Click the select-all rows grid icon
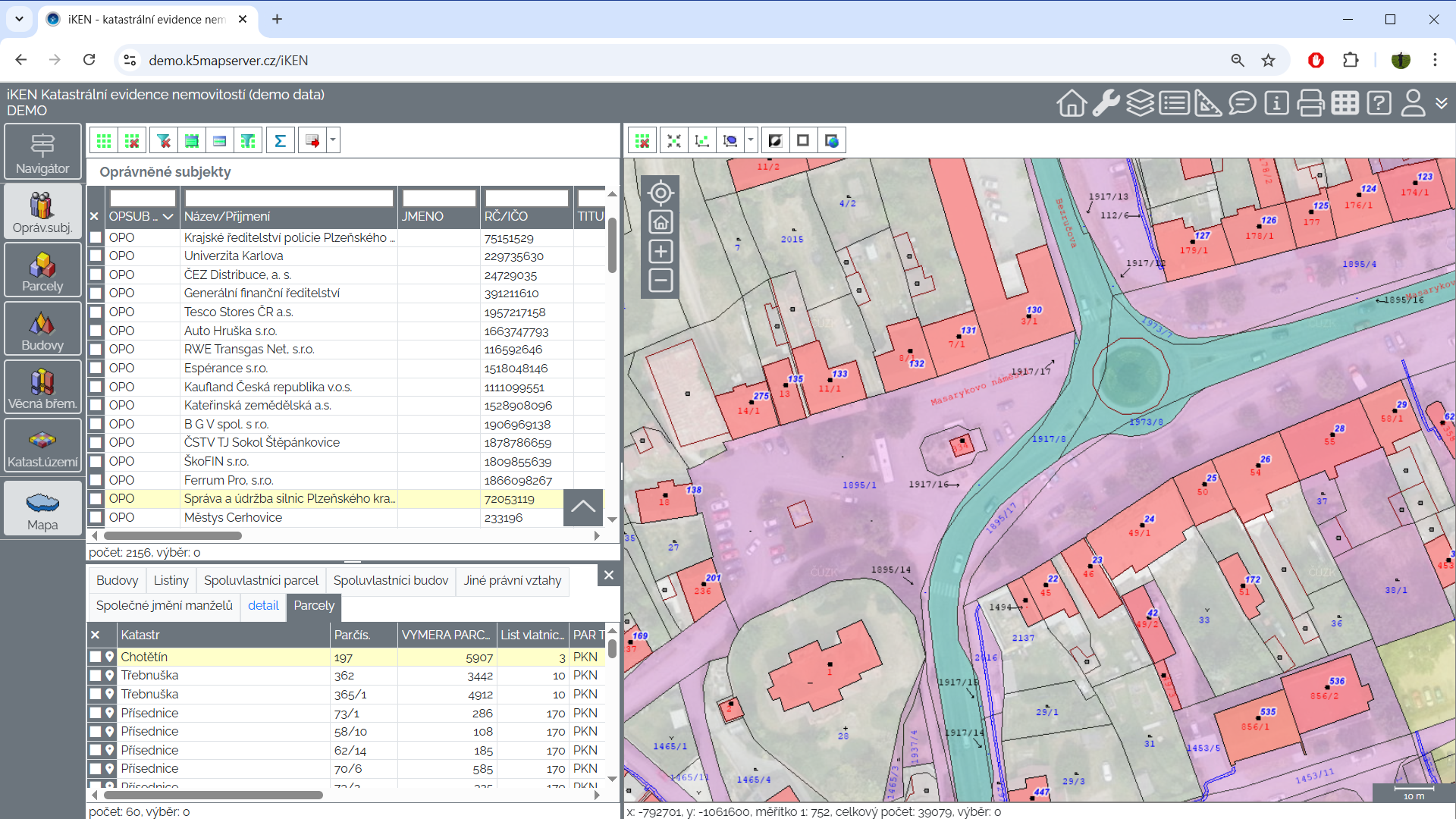 (x=104, y=140)
